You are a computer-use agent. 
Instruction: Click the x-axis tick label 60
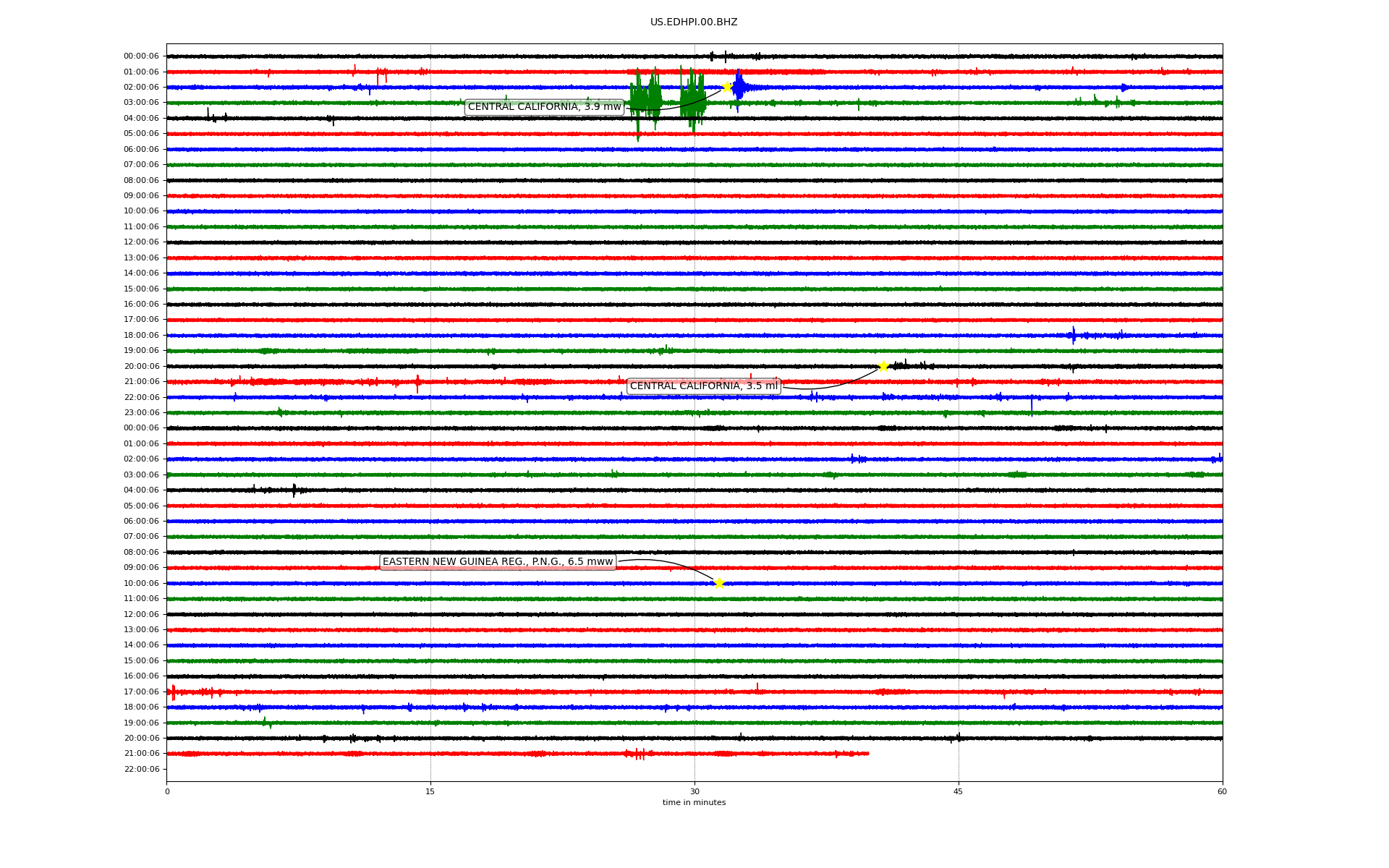1222,791
